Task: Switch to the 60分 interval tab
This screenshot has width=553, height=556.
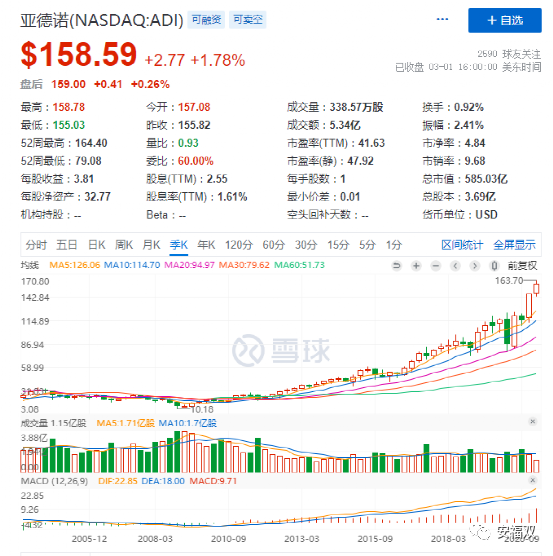Action: tap(274, 245)
